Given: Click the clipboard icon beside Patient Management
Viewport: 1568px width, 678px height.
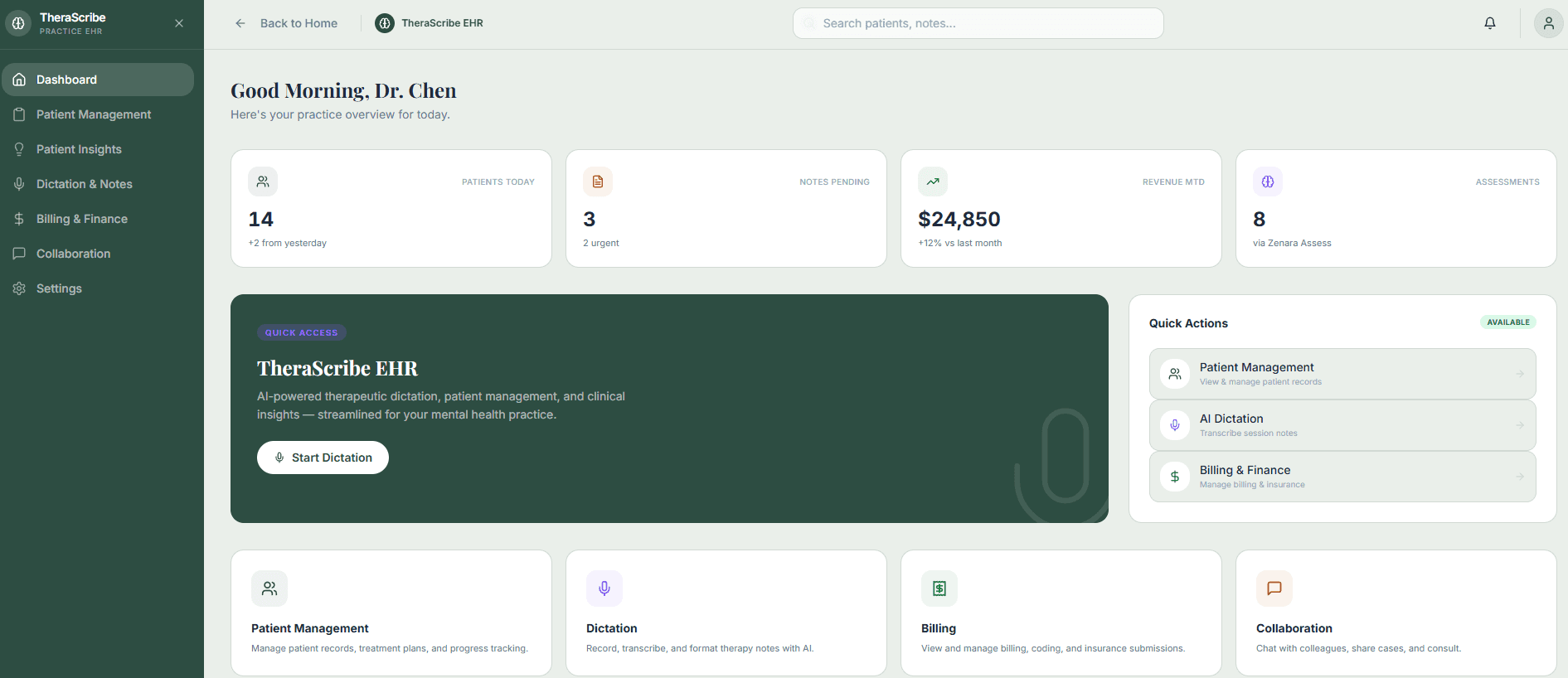Looking at the screenshot, I should 19,114.
